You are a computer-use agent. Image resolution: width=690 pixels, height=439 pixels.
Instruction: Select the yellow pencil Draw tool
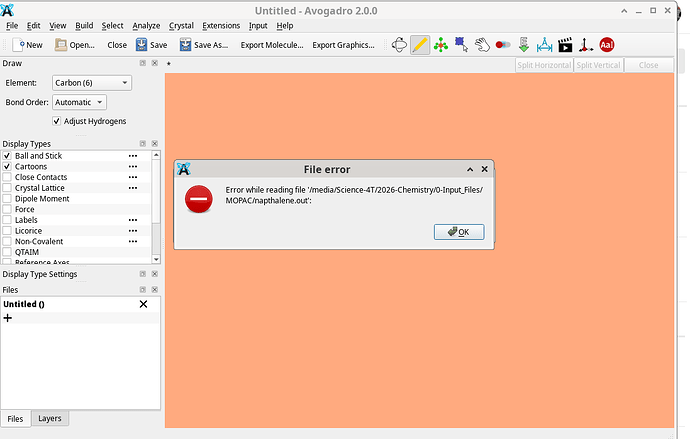(x=420, y=45)
